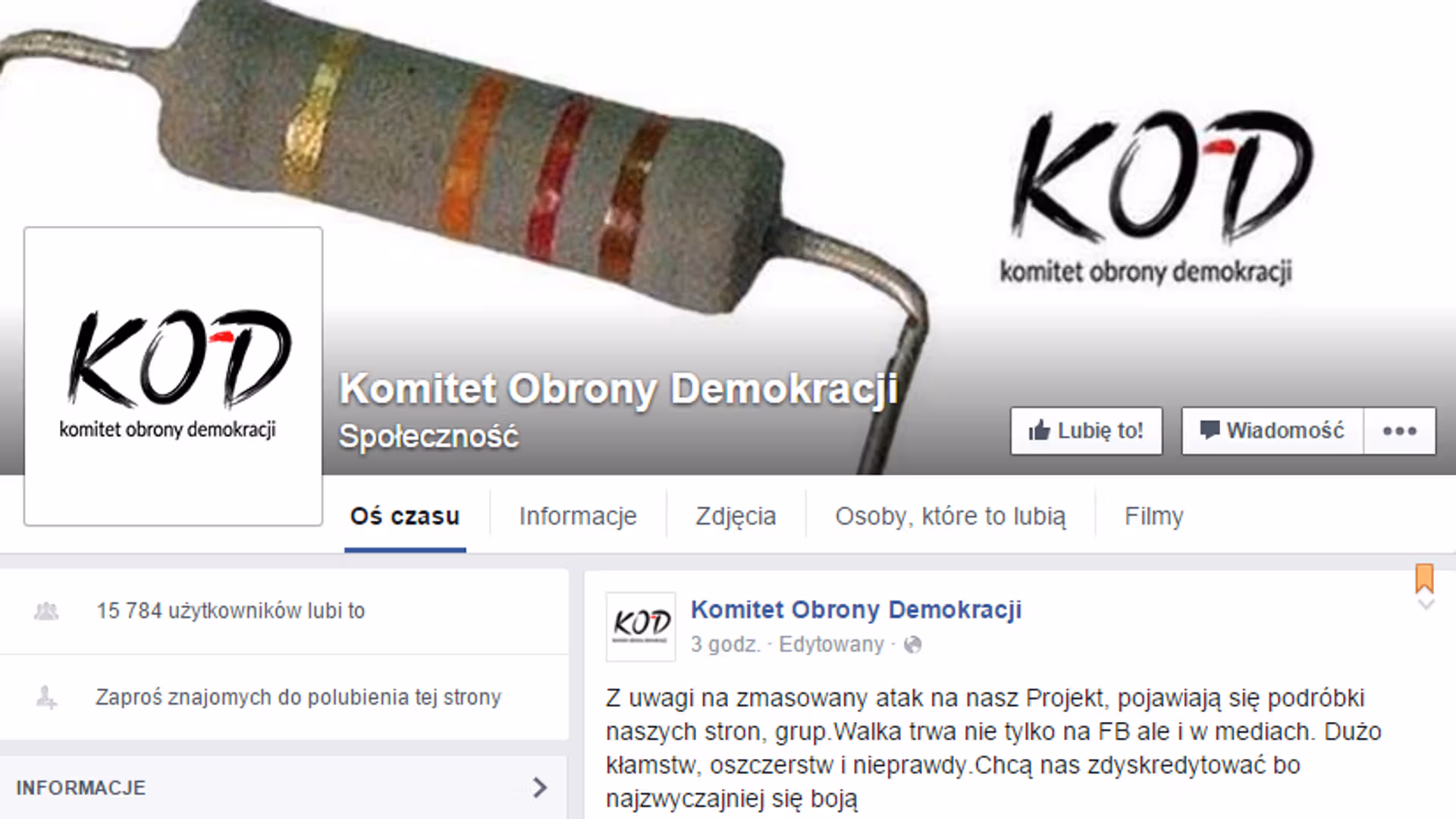
Task: Like the page with Lubię to!
Action: pos(1086,431)
